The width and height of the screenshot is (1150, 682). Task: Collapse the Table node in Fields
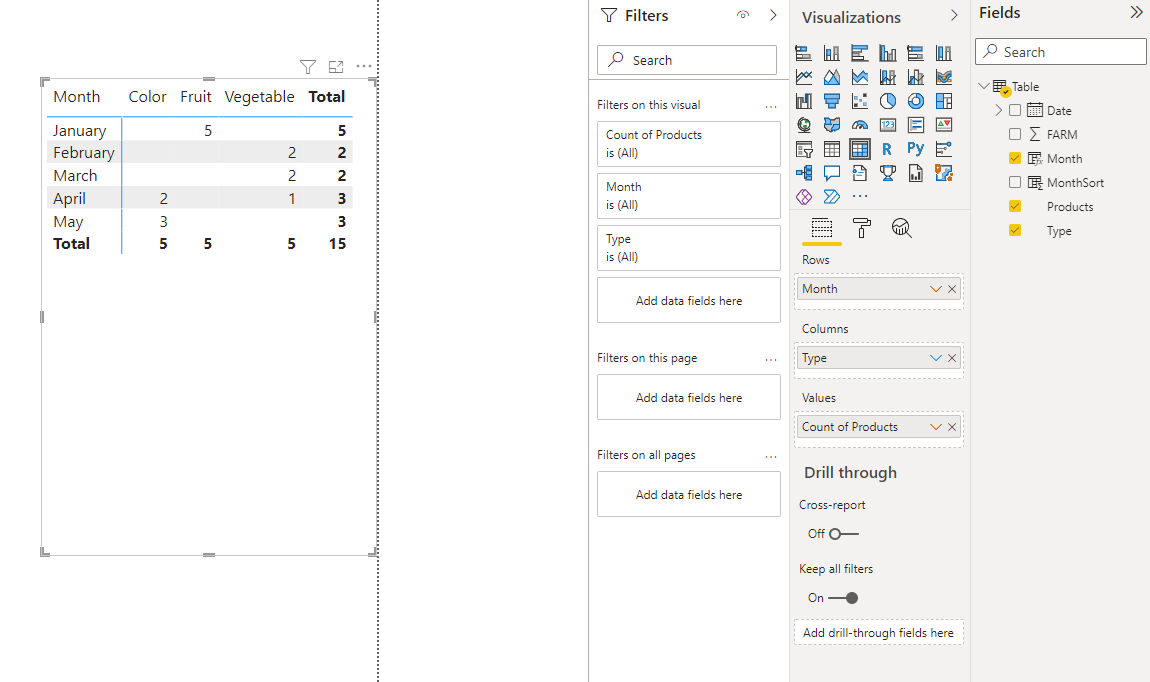click(x=984, y=87)
